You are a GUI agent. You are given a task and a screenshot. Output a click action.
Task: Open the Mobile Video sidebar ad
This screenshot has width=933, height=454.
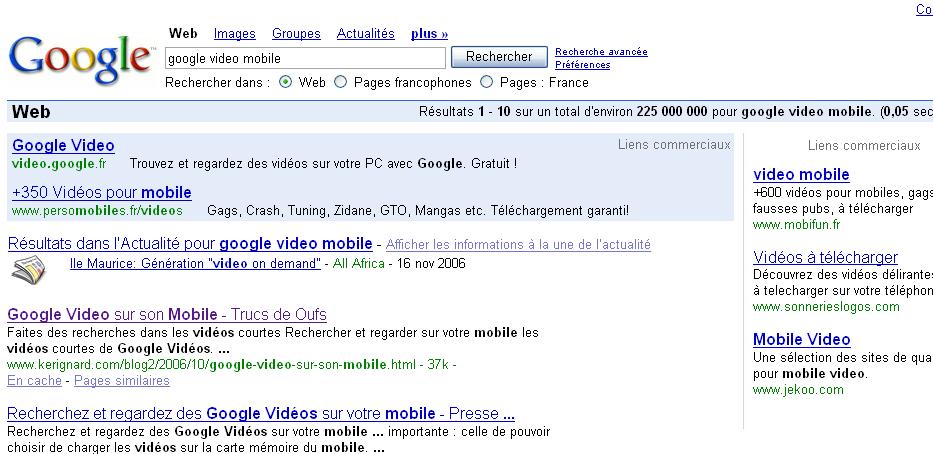(x=801, y=340)
